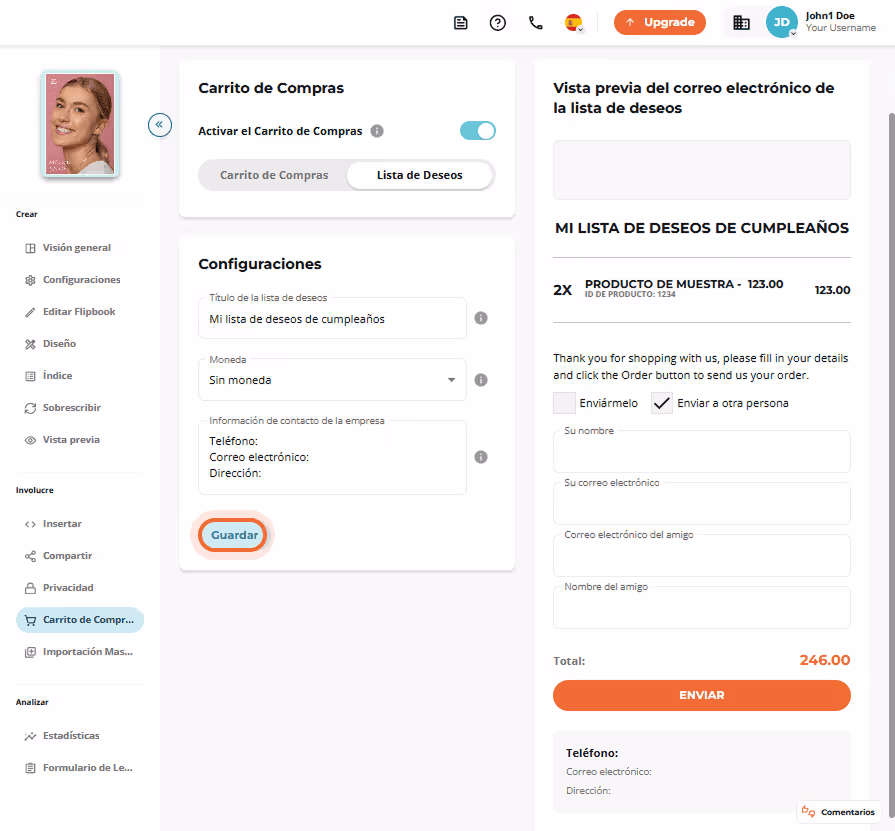Click the Estadísticas chart icon
Screen dimensions: 895x831
pyautogui.click(x=30, y=736)
